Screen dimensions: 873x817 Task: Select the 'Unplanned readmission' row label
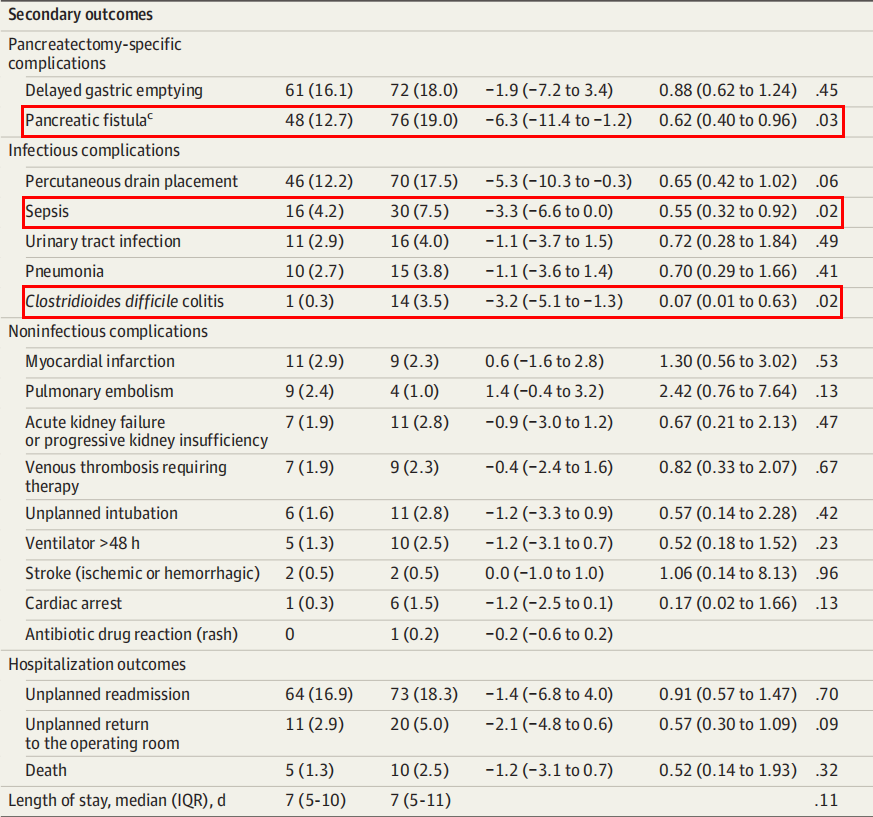click(x=107, y=695)
